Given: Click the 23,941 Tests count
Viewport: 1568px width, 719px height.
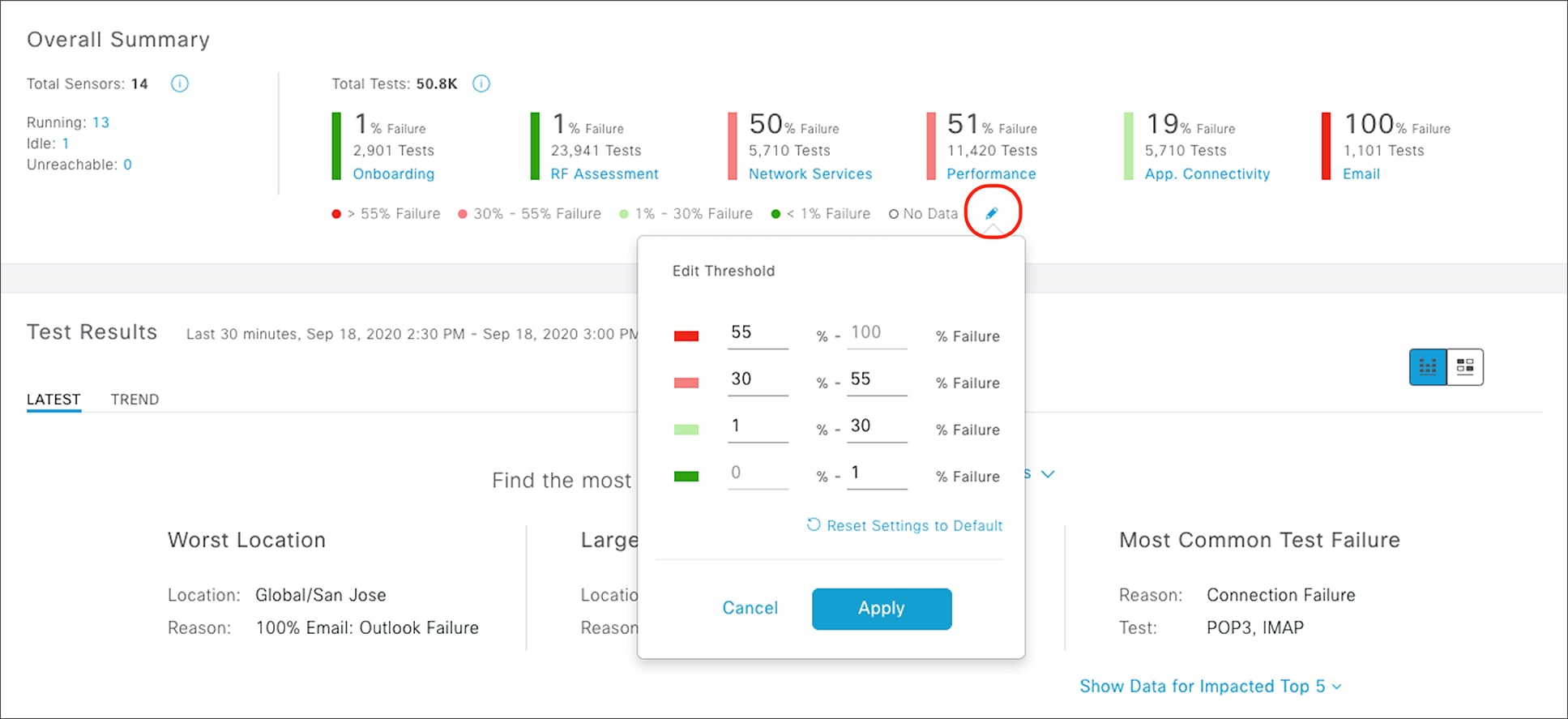Looking at the screenshot, I should (x=596, y=151).
